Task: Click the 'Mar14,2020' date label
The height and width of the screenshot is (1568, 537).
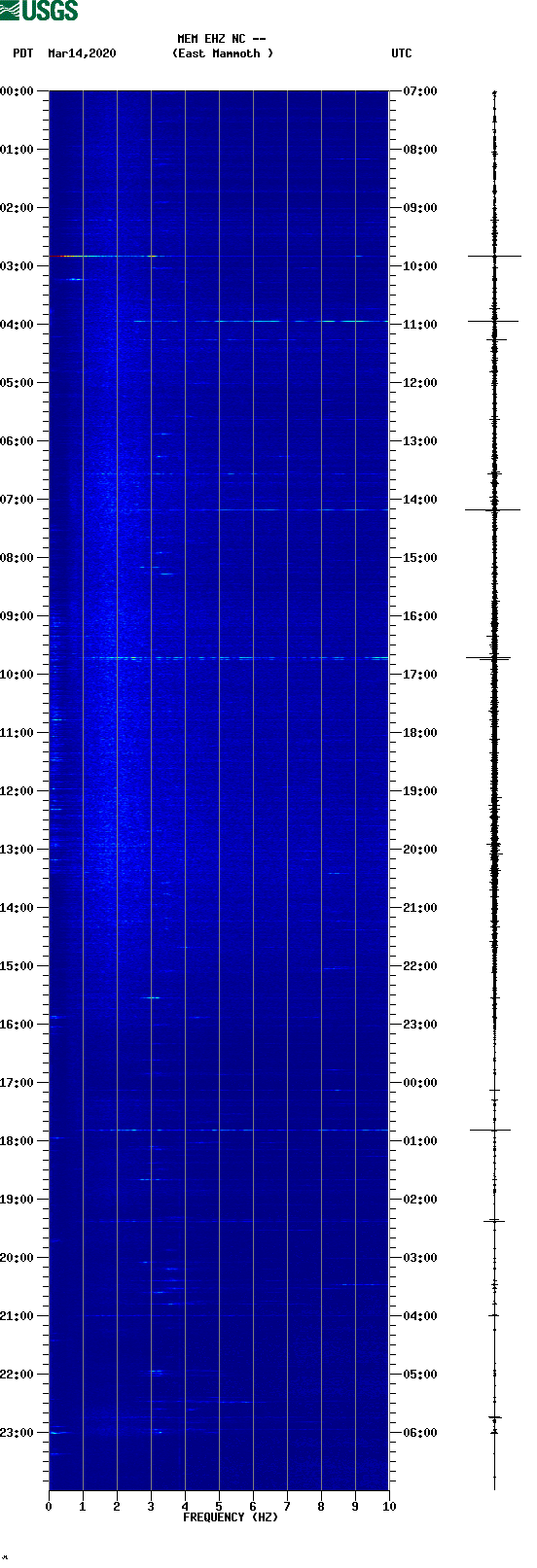Action: click(x=82, y=53)
